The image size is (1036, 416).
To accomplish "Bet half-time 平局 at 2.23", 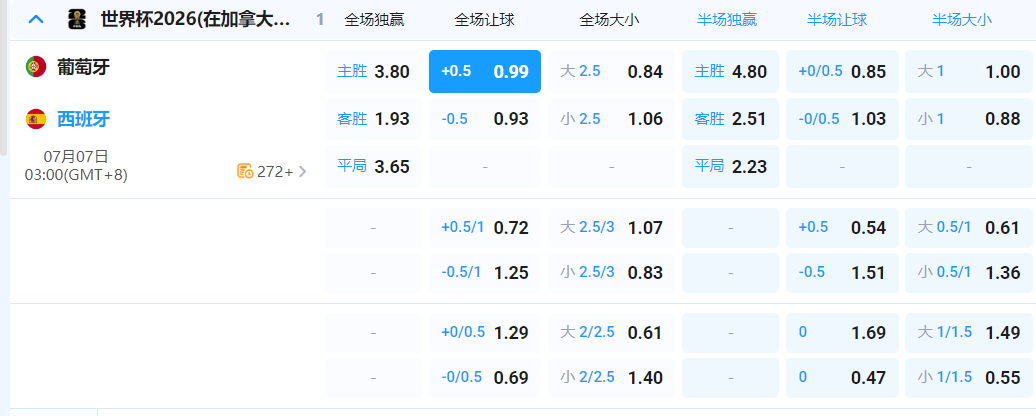I will click(x=730, y=166).
